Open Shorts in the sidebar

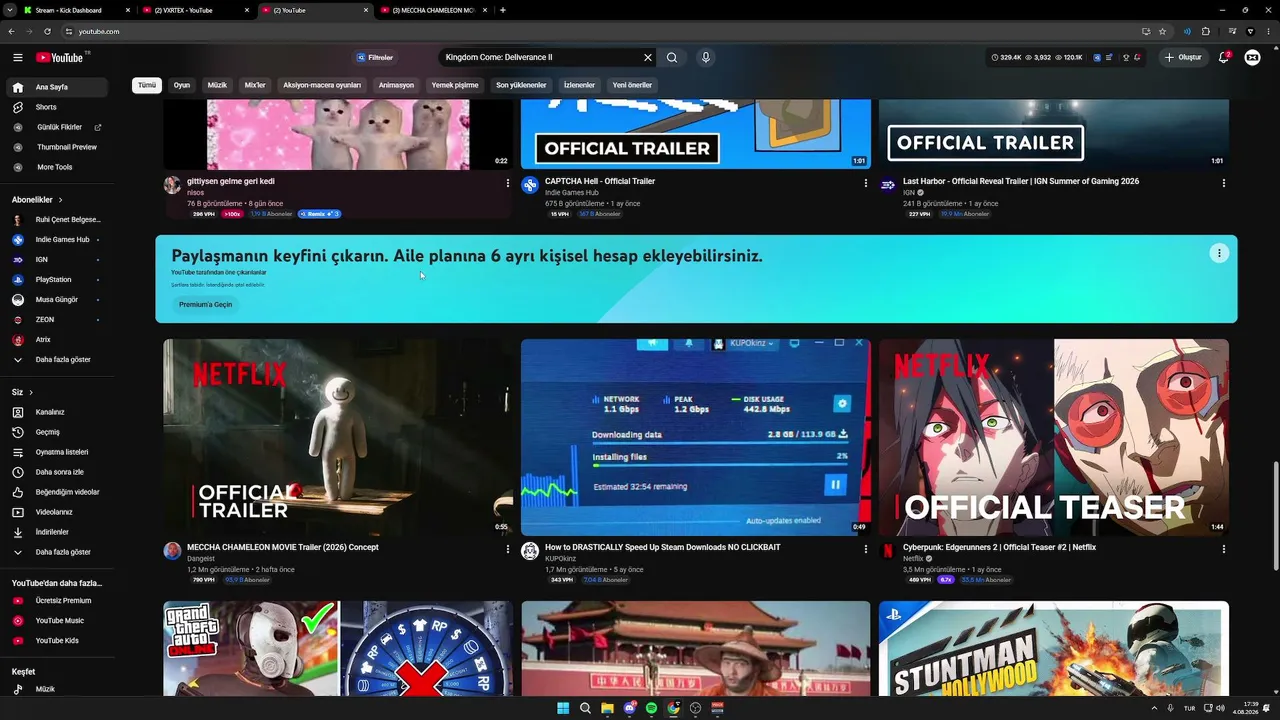55,107
